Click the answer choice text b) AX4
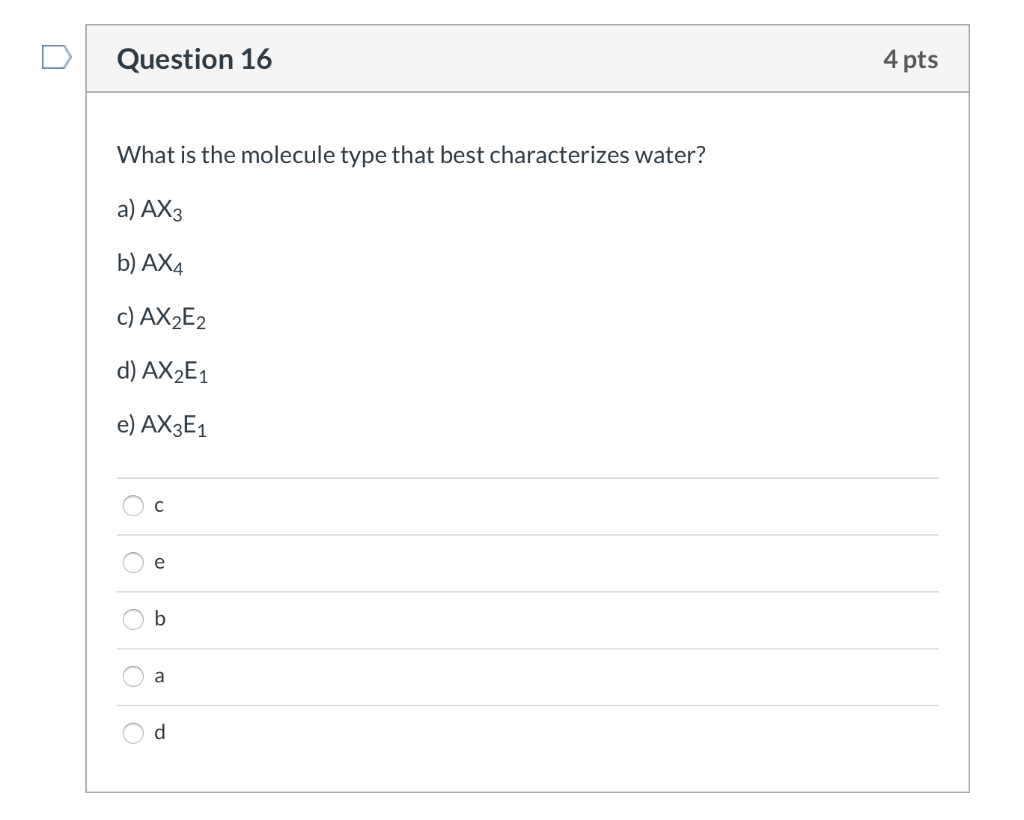1024x820 pixels. point(150,263)
